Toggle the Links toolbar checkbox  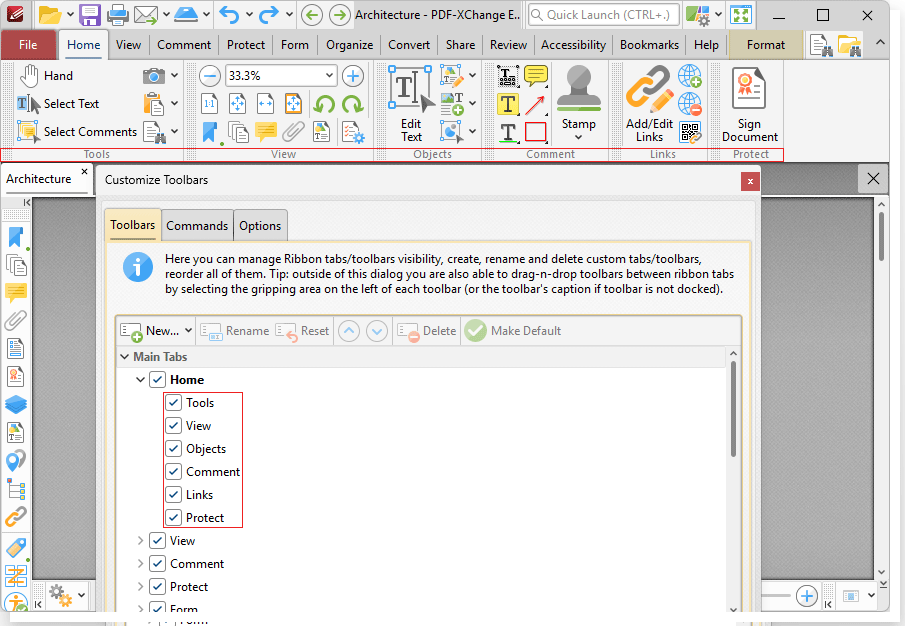(x=174, y=494)
